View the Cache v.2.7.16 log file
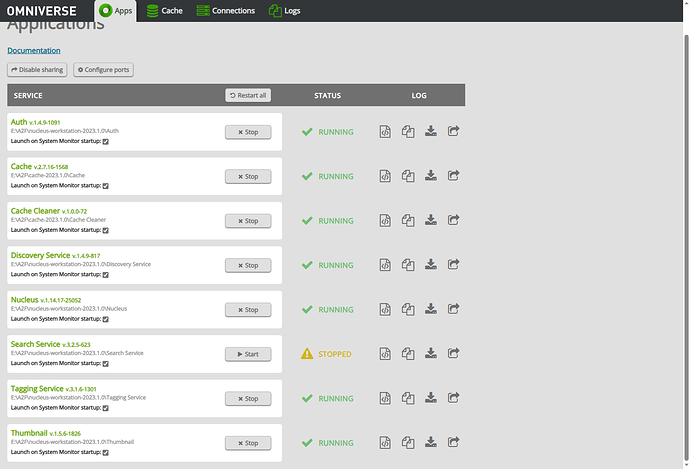 [385, 176]
